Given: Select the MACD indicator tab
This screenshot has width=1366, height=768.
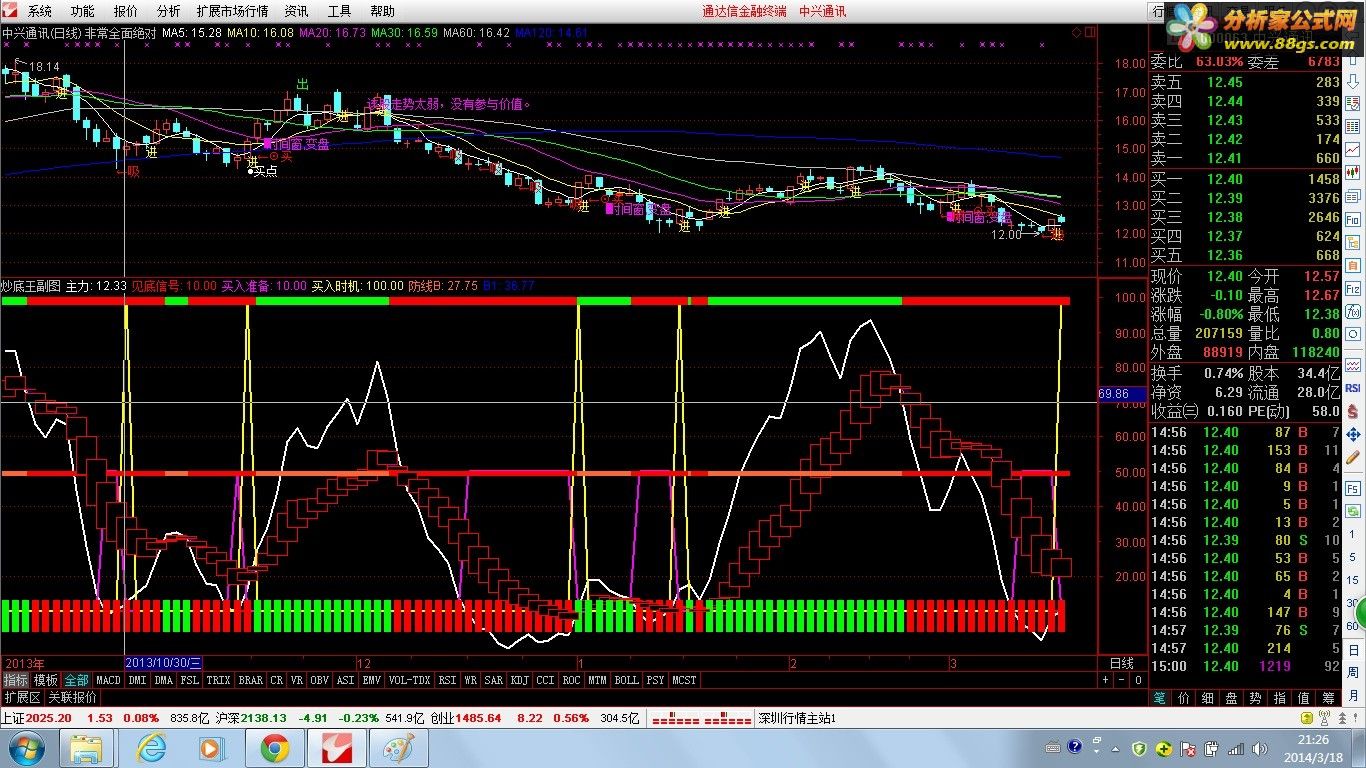Looking at the screenshot, I should point(108,680).
